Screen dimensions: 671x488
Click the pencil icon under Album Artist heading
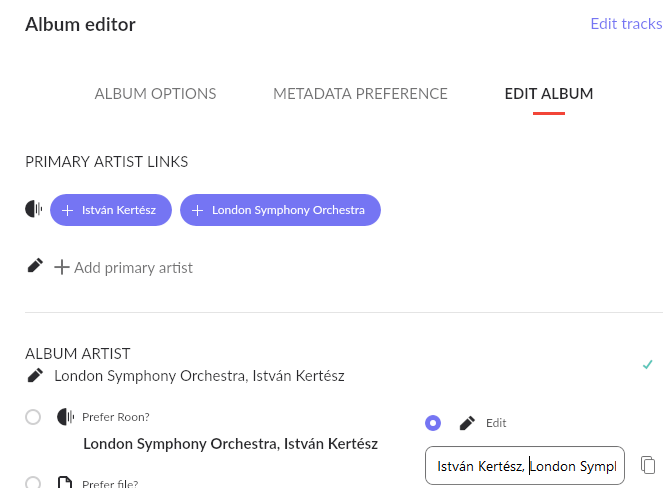tap(35, 375)
